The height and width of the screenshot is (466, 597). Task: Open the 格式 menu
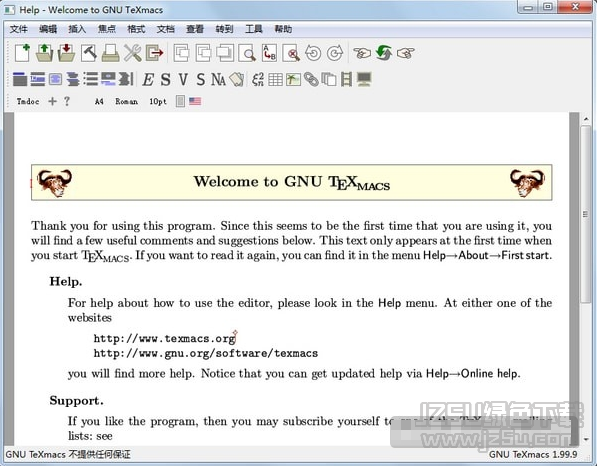(x=136, y=29)
